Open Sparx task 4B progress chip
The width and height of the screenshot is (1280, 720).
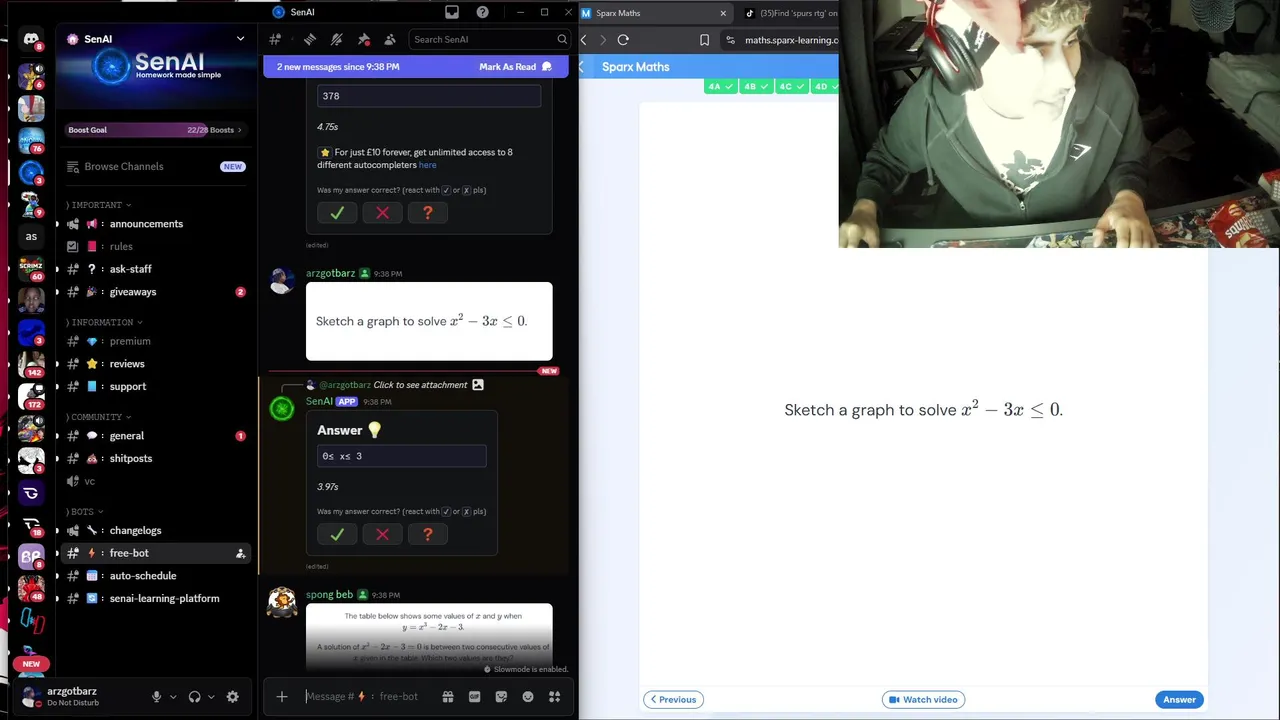pos(756,87)
